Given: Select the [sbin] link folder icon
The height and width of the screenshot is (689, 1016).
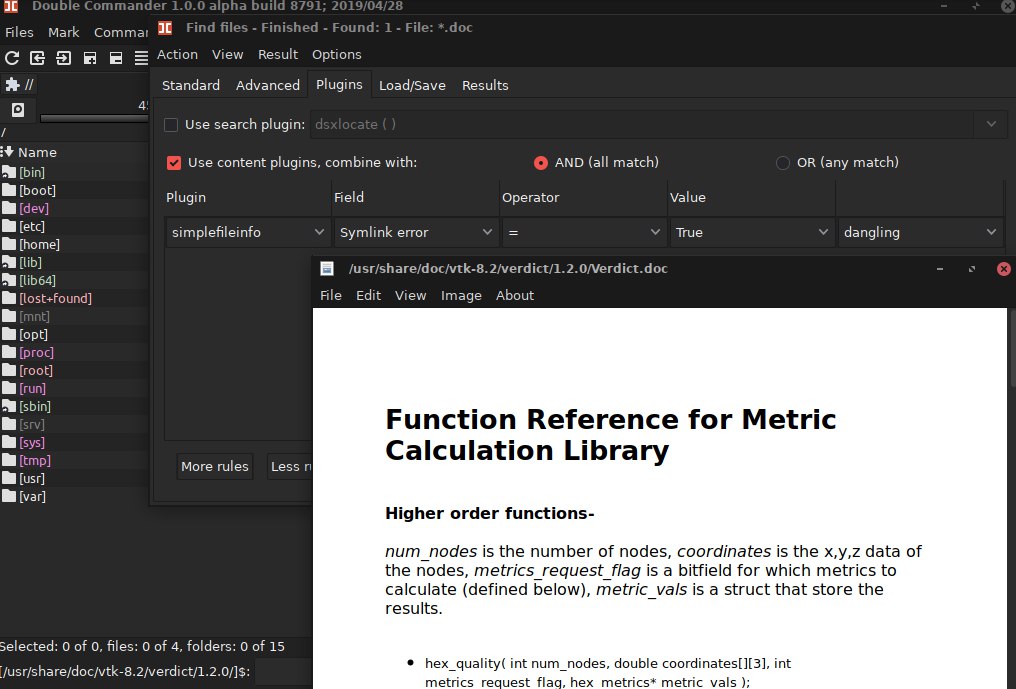Looking at the screenshot, I should (x=8, y=406).
